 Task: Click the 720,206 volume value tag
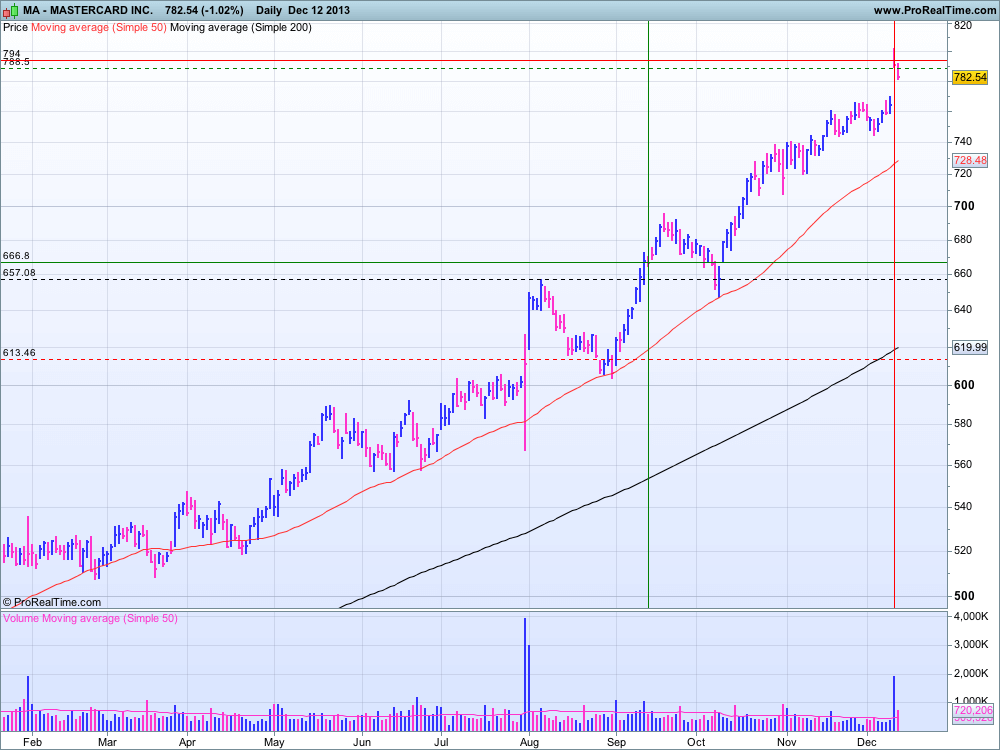pos(973,710)
